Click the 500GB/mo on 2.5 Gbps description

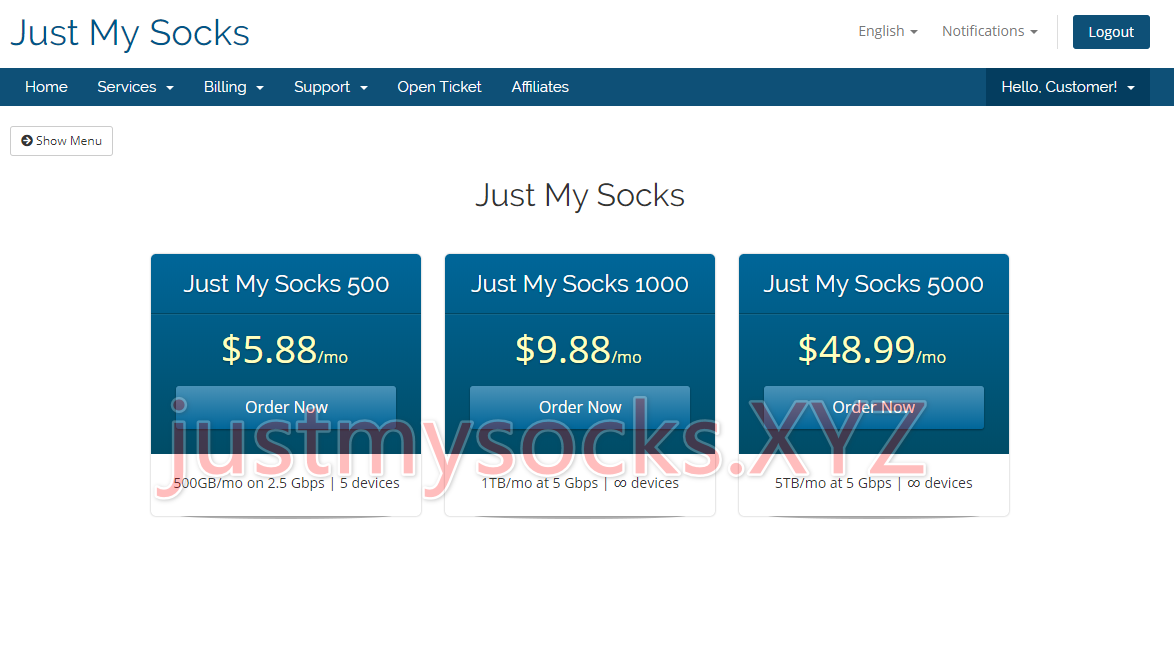[x=286, y=483]
